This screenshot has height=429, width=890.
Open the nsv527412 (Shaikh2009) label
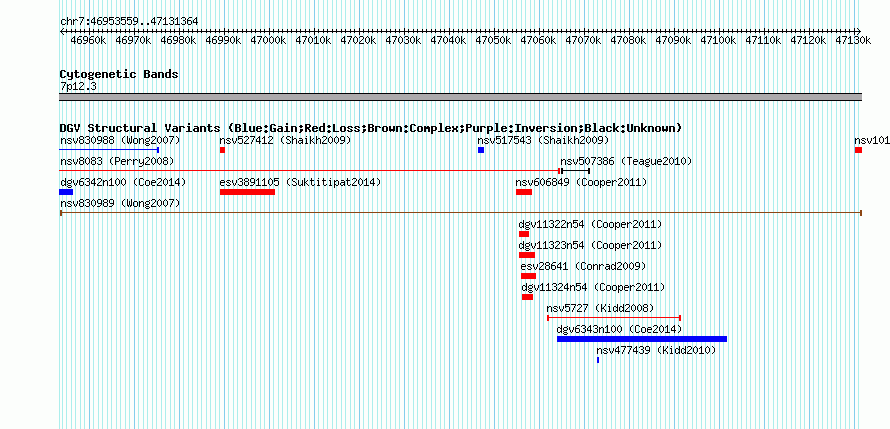point(286,140)
